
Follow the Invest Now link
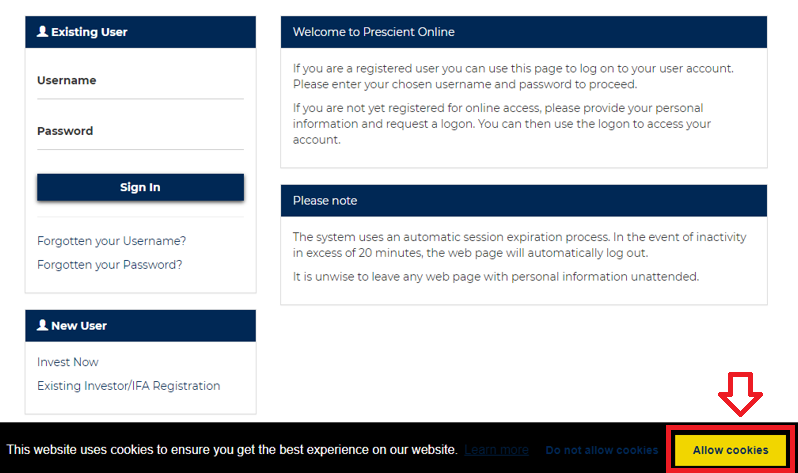[x=68, y=362]
